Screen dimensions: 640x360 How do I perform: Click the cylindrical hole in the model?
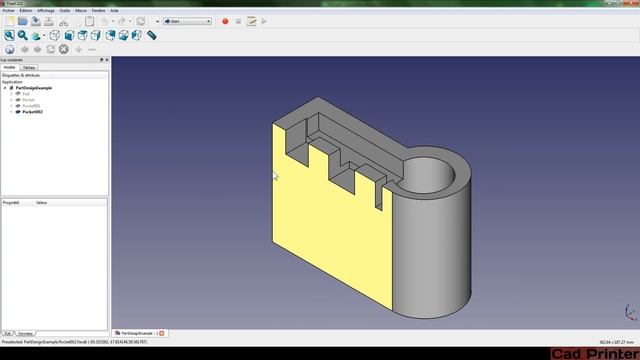tap(428, 176)
